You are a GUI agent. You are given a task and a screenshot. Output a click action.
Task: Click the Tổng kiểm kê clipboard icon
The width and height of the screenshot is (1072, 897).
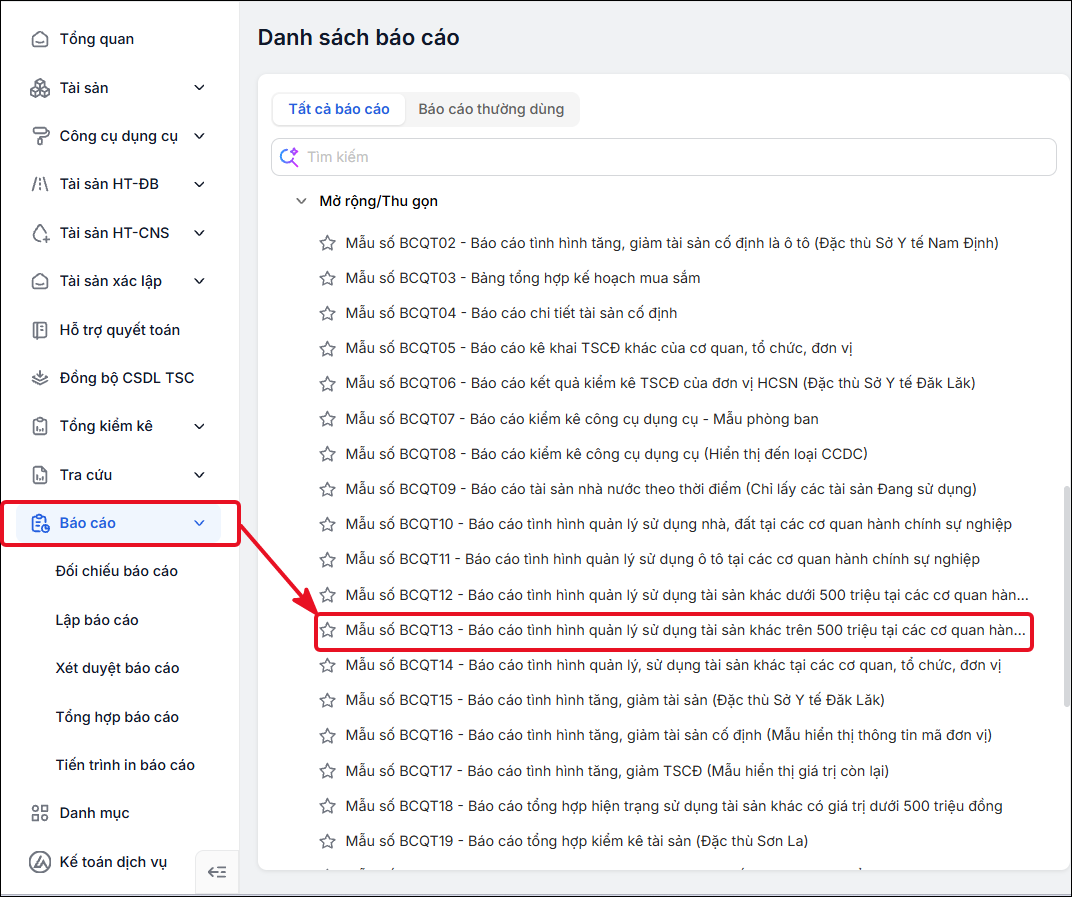pyautogui.click(x=40, y=427)
